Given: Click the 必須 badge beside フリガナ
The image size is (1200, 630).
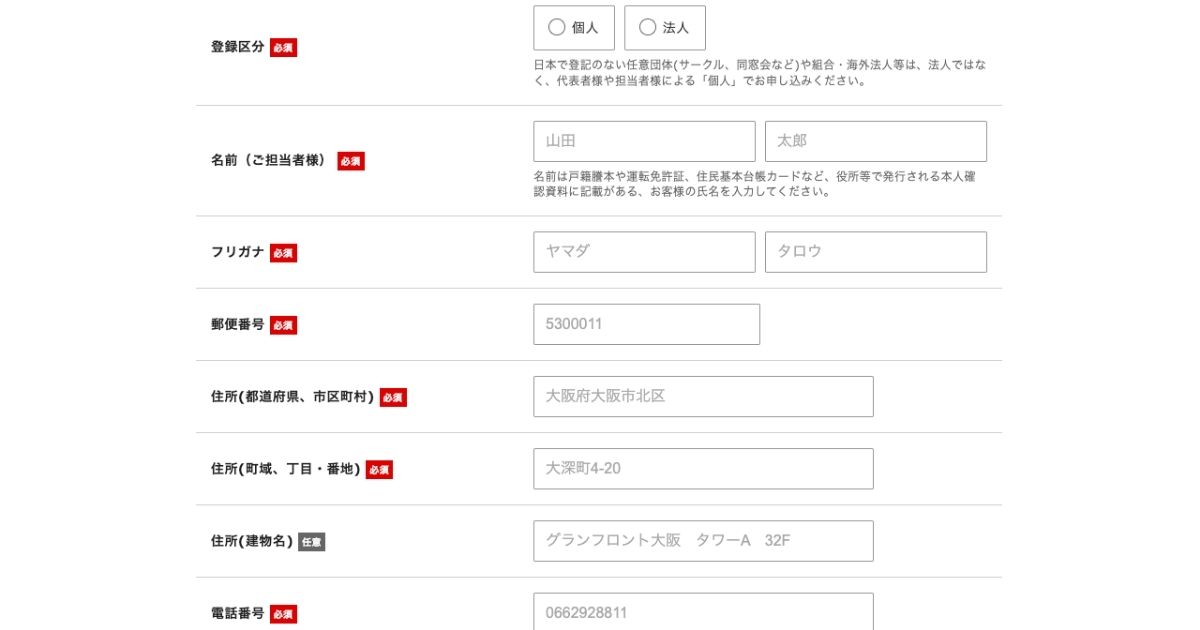Looking at the screenshot, I should coord(282,253).
